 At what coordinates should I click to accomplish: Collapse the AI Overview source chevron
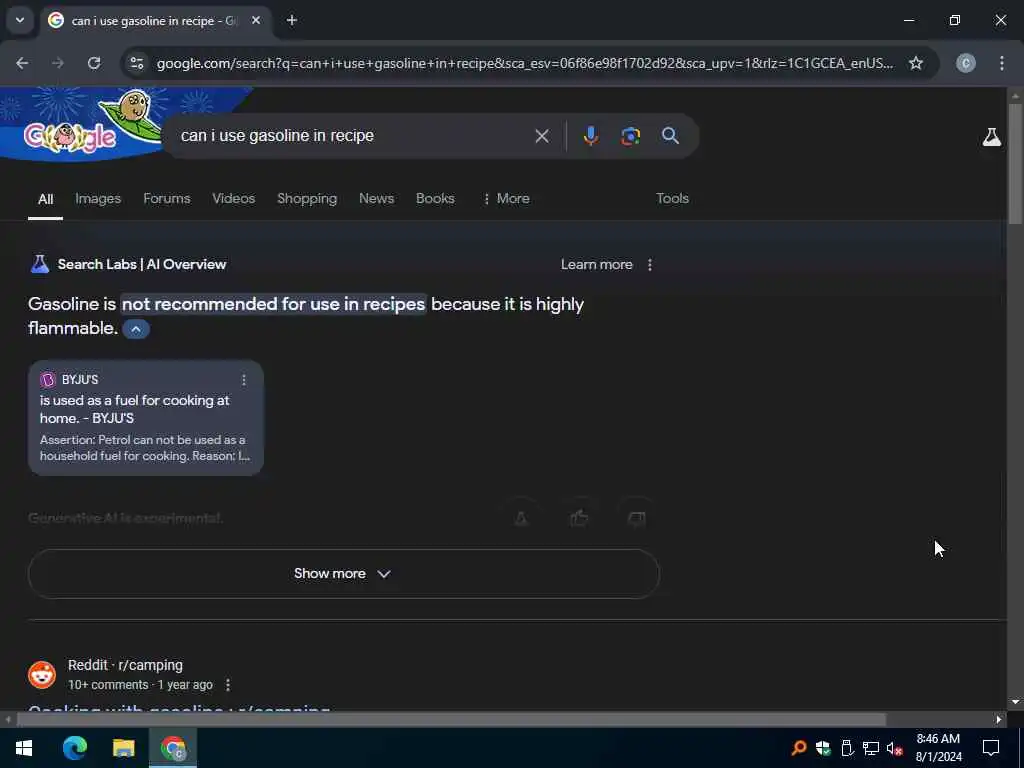click(x=136, y=329)
